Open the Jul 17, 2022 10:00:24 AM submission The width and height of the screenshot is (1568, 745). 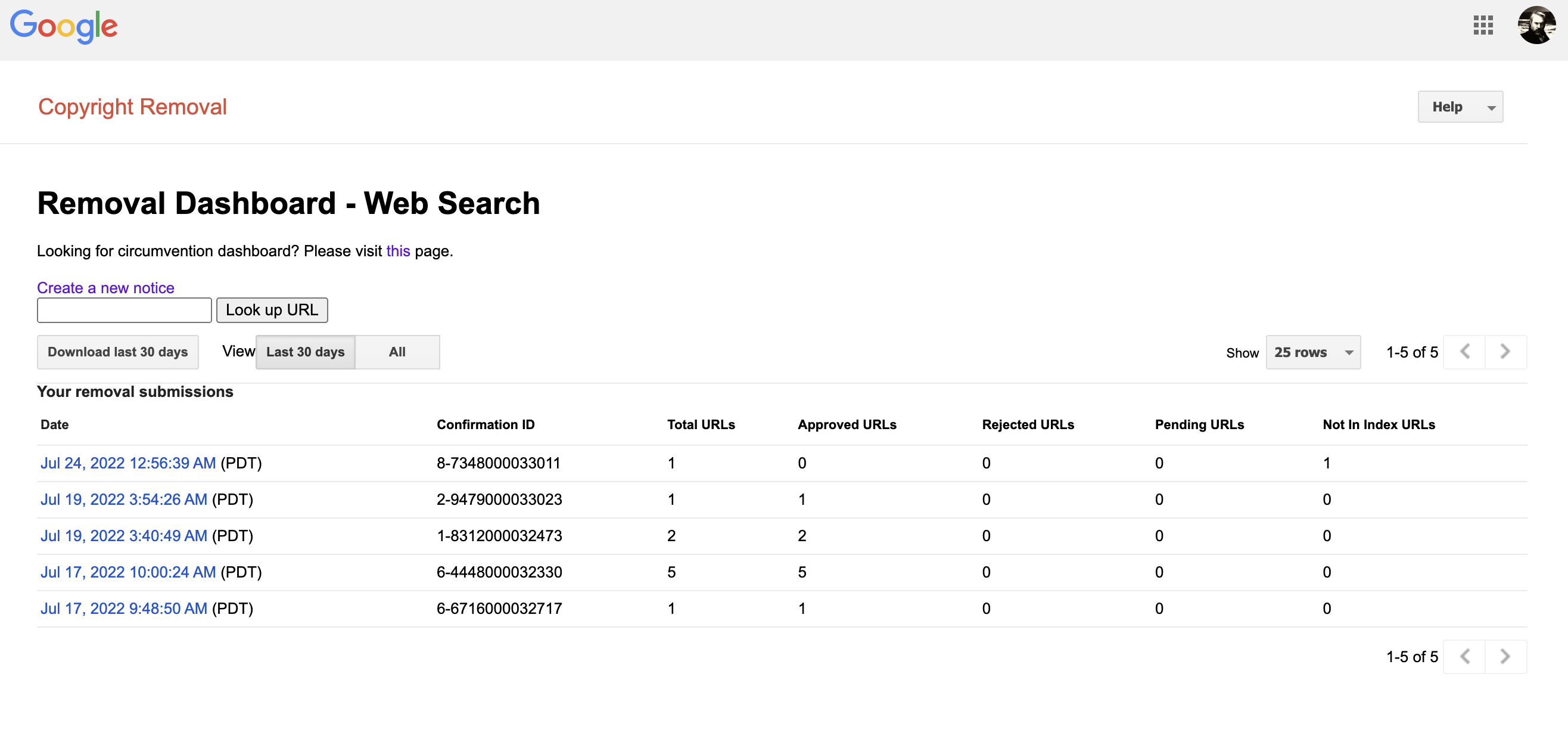click(x=128, y=572)
